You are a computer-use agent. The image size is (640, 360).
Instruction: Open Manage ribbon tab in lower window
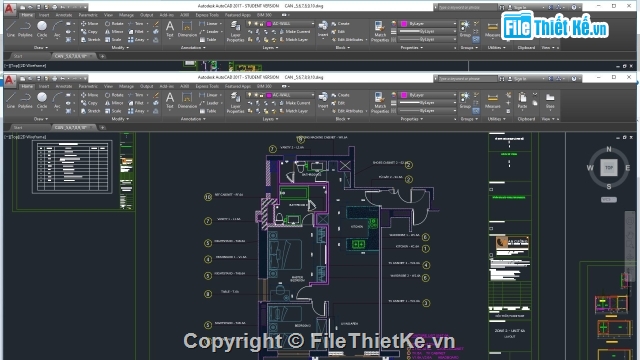126,86
